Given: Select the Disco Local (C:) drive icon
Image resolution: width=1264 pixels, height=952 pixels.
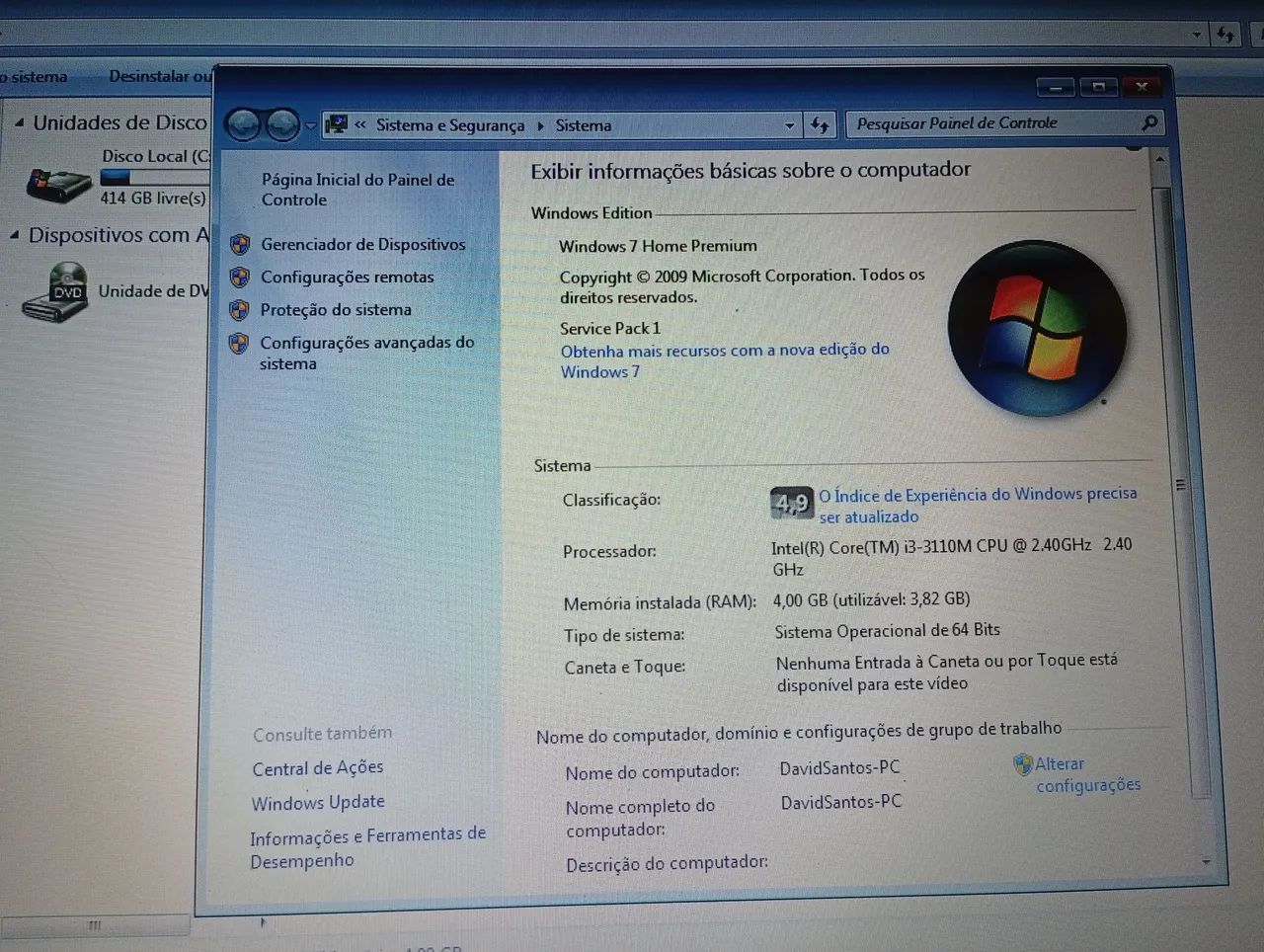Looking at the screenshot, I should (x=59, y=184).
